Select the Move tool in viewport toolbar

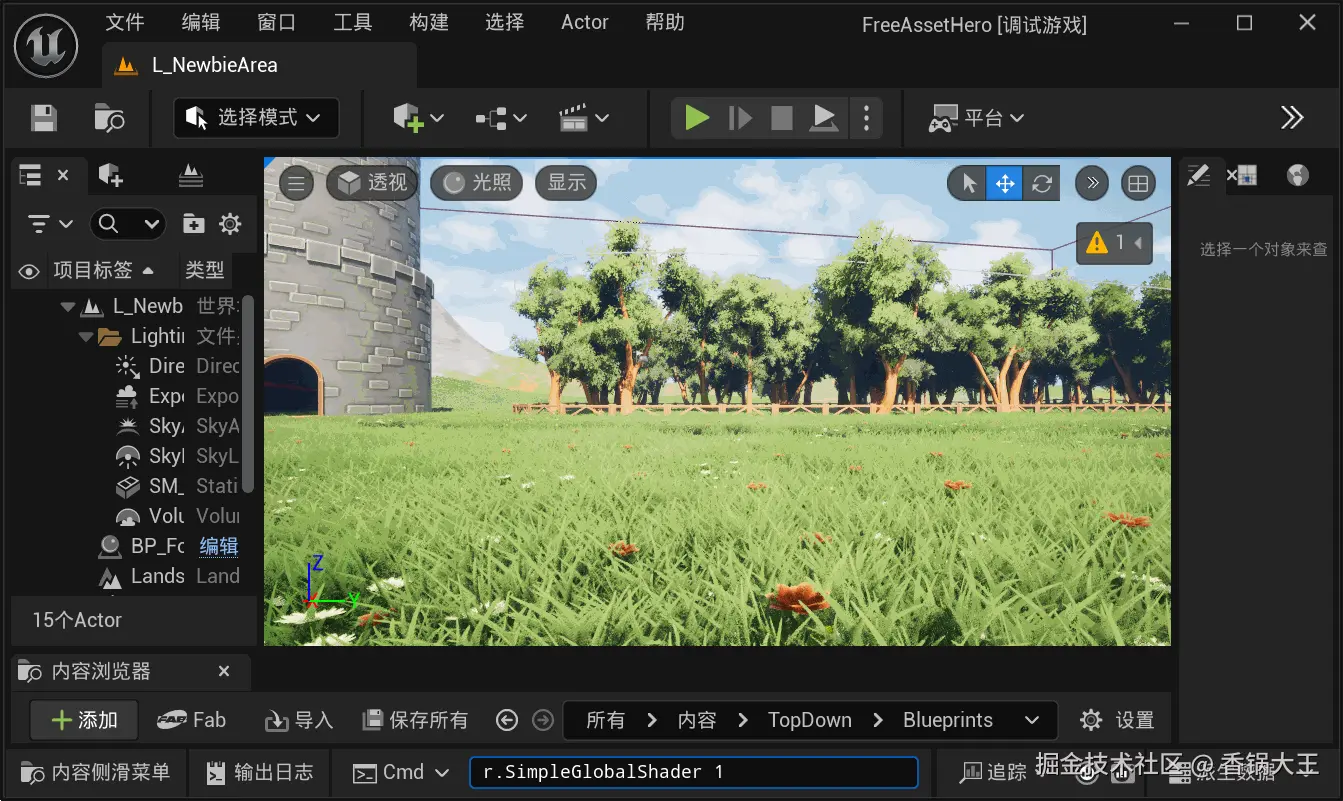1004,182
